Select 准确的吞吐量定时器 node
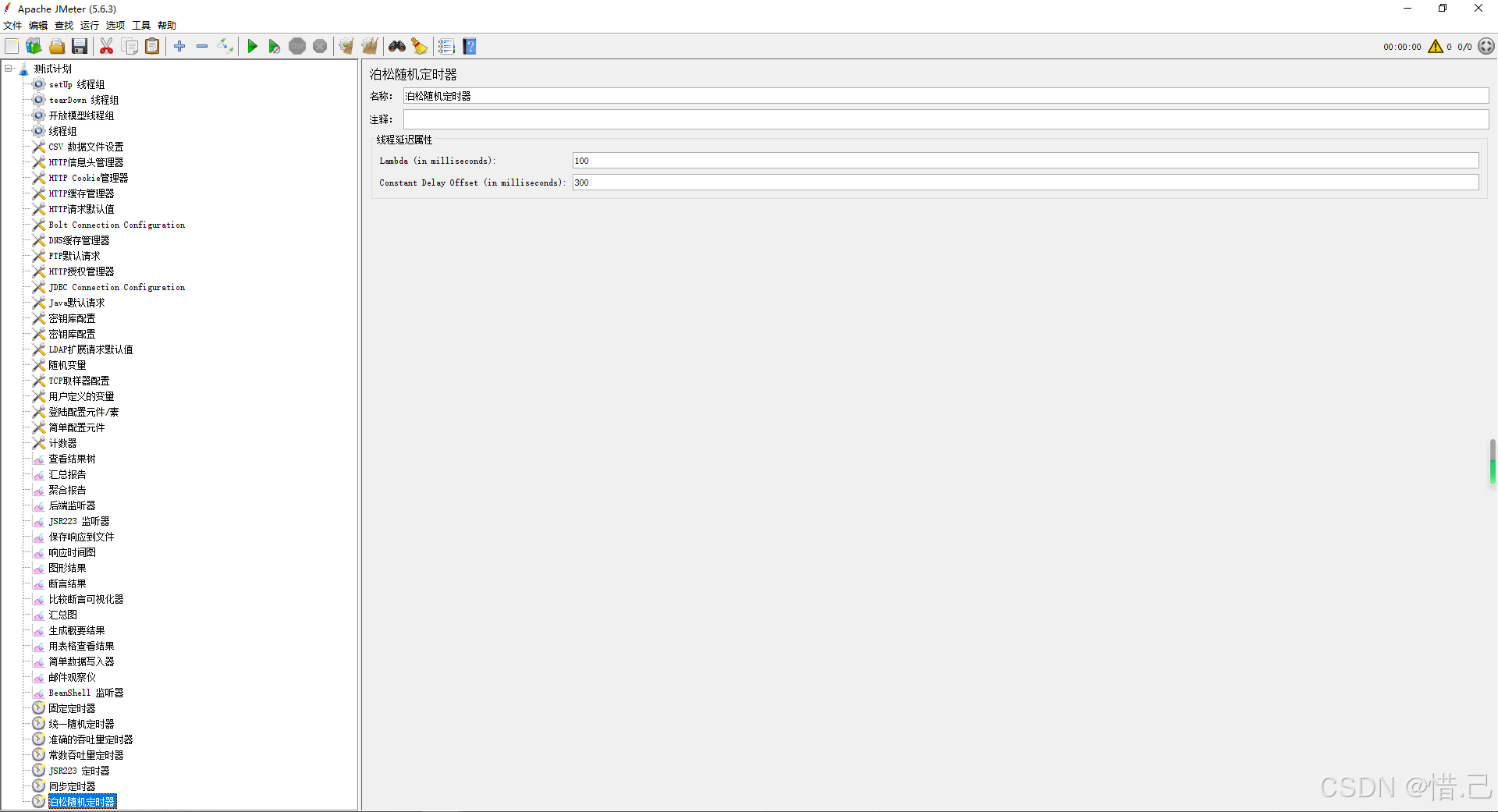 (91, 739)
